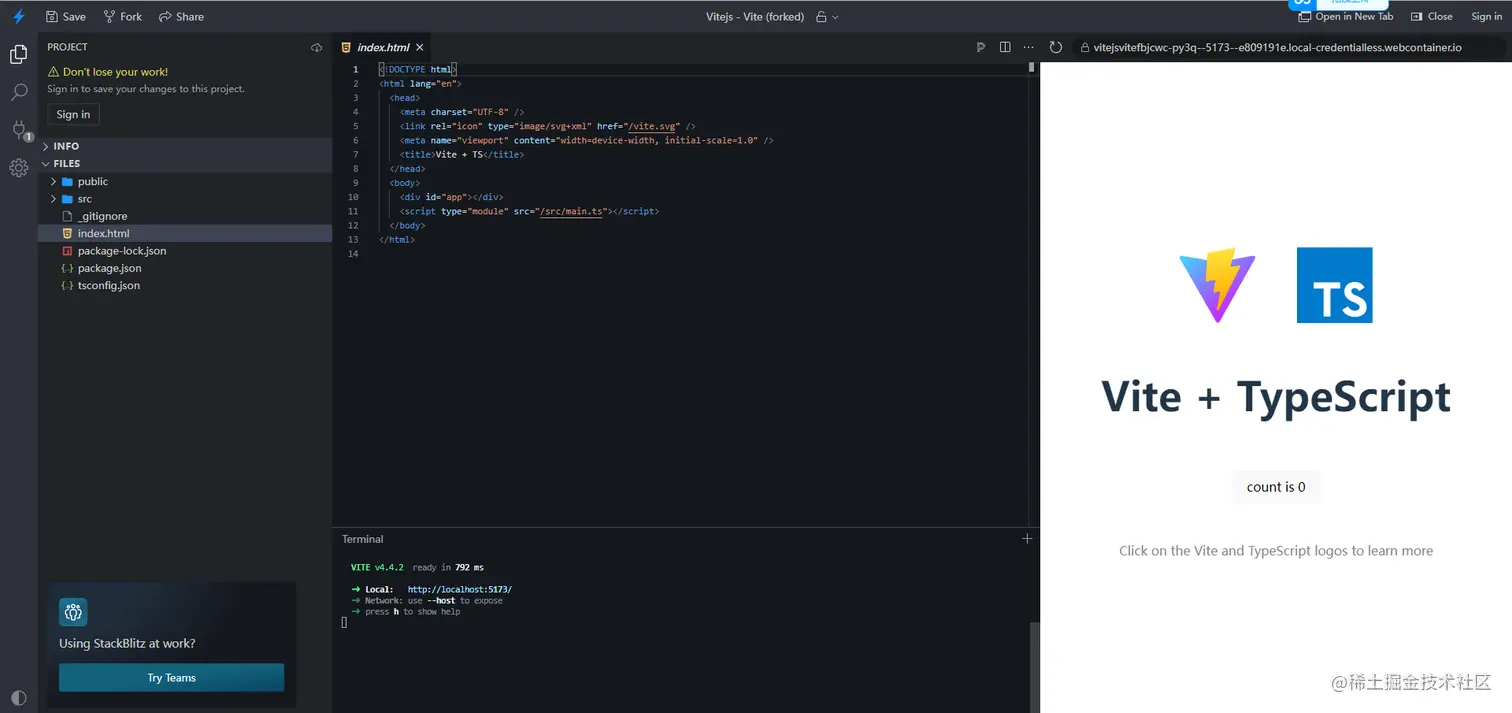The width and height of the screenshot is (1512, 713).
Task: Click the editor scrollbar thumb at top
Action: [1031, 68]
